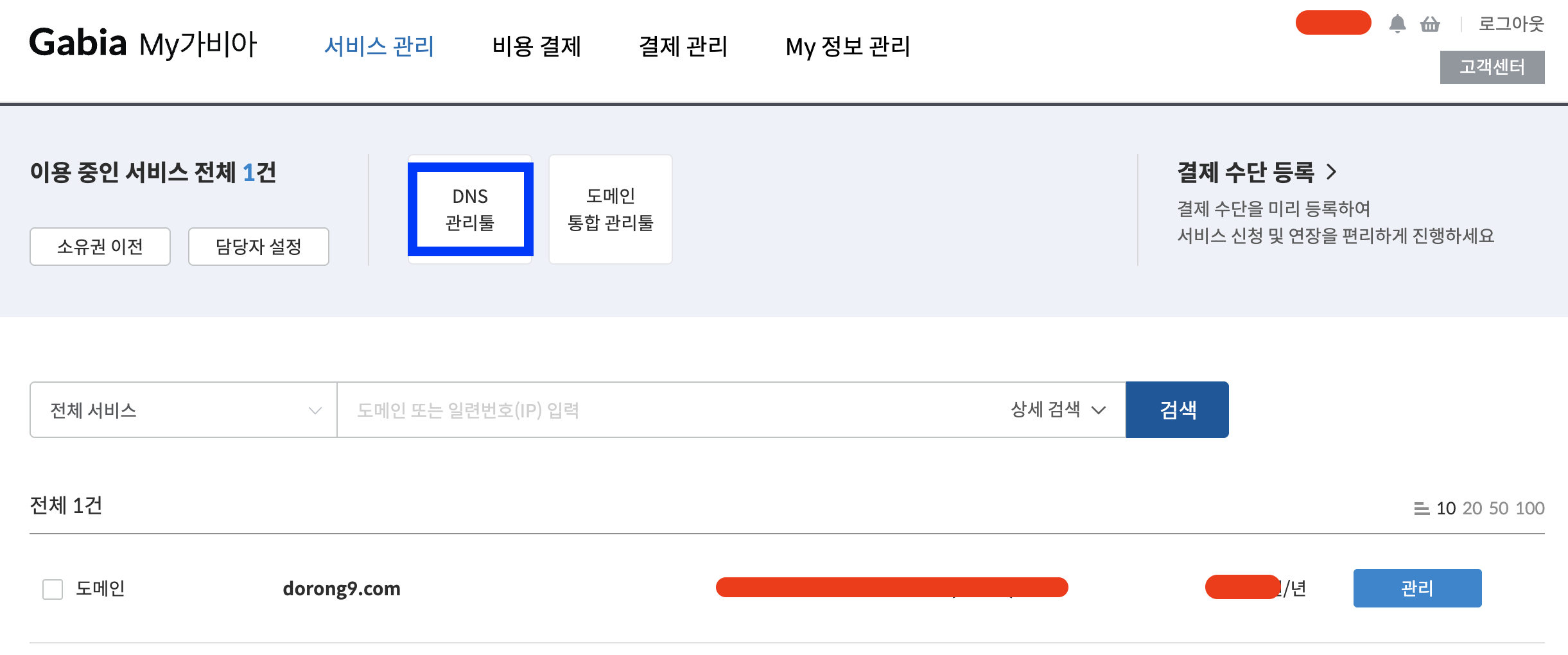This screenshot has width=1568, height=655.
Task: Select the 결제 관리 menu
Action: (683, 46)
